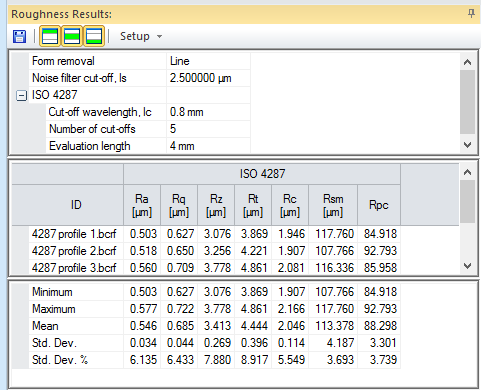The height and width of the screenshot is (390, 481).
Task: Click the Rc [µm] column header
Action: pos(290,205)
